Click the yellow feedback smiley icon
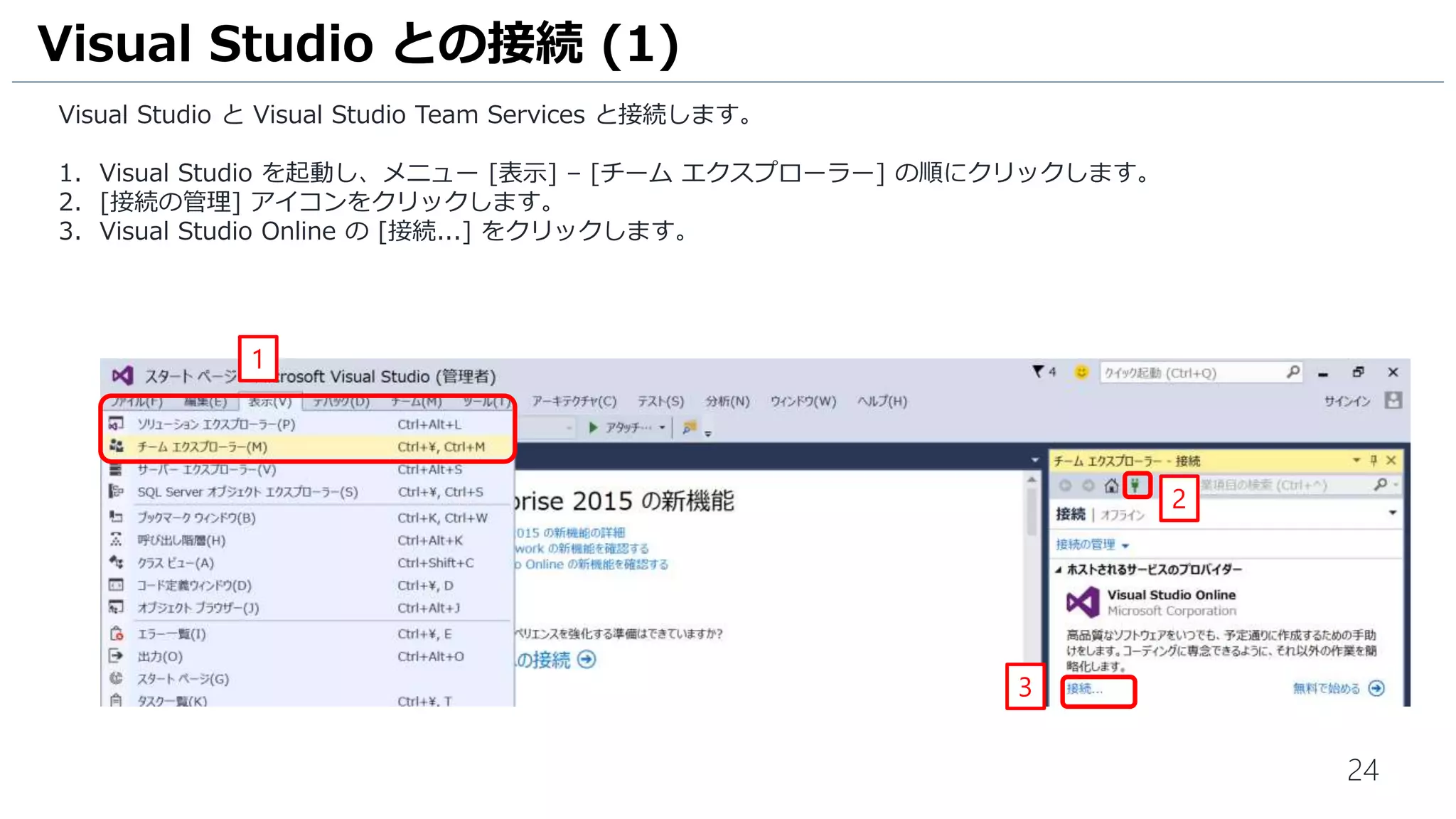 tap(1081, 372)
